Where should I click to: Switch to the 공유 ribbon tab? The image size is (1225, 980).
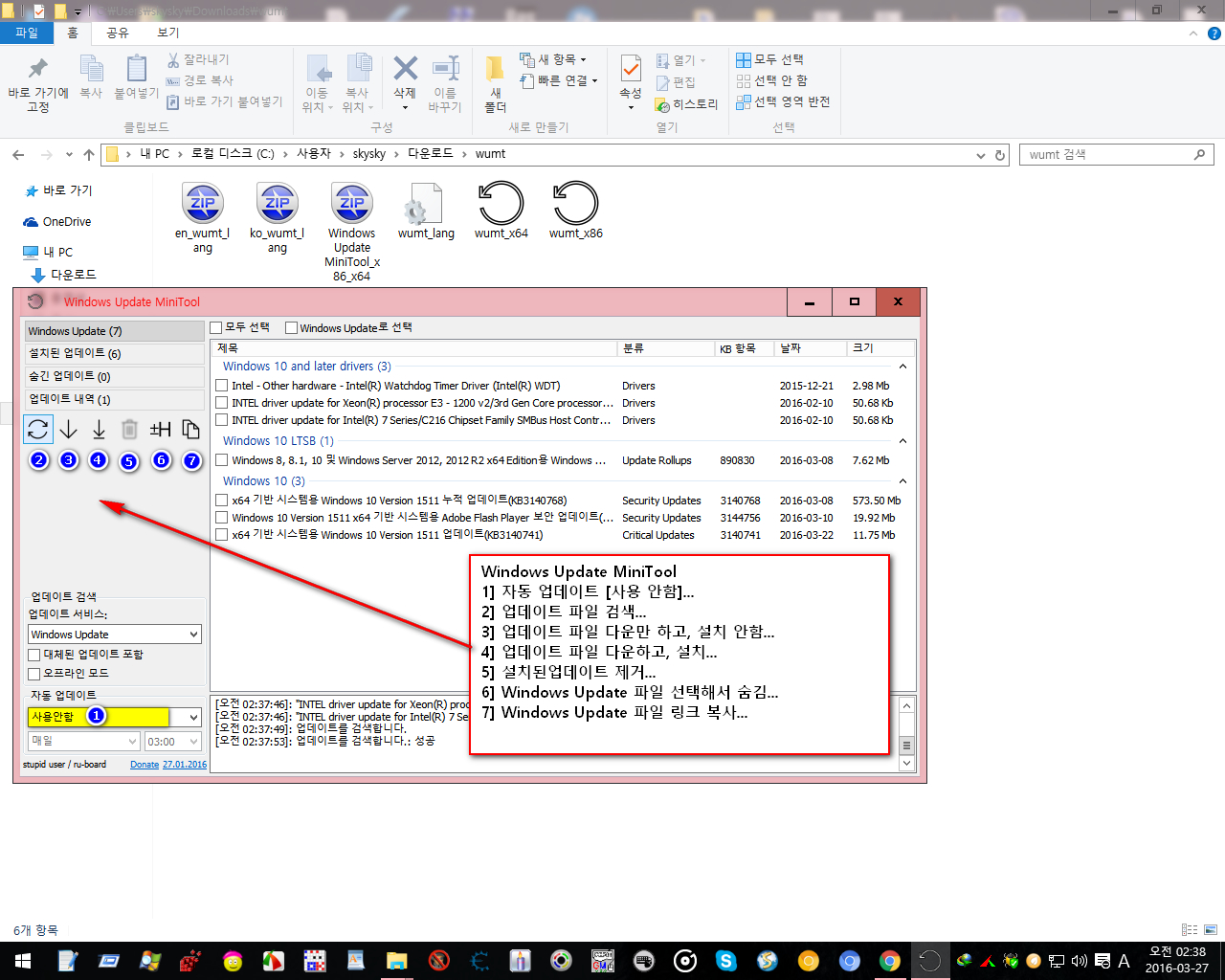118,33
